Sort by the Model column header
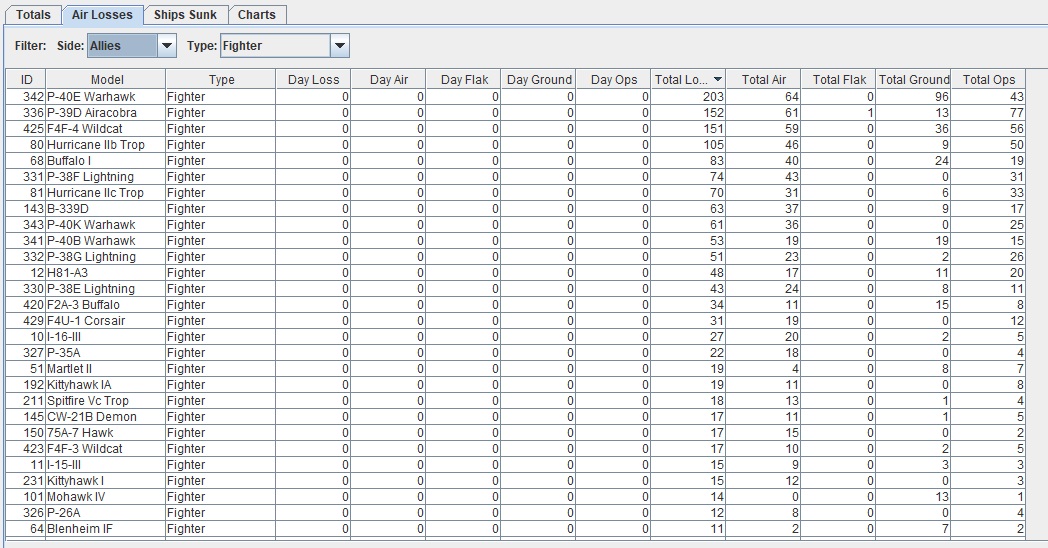Image resolution: width=1048 pixels, height=548 pixels. click(x=106, y=80)
